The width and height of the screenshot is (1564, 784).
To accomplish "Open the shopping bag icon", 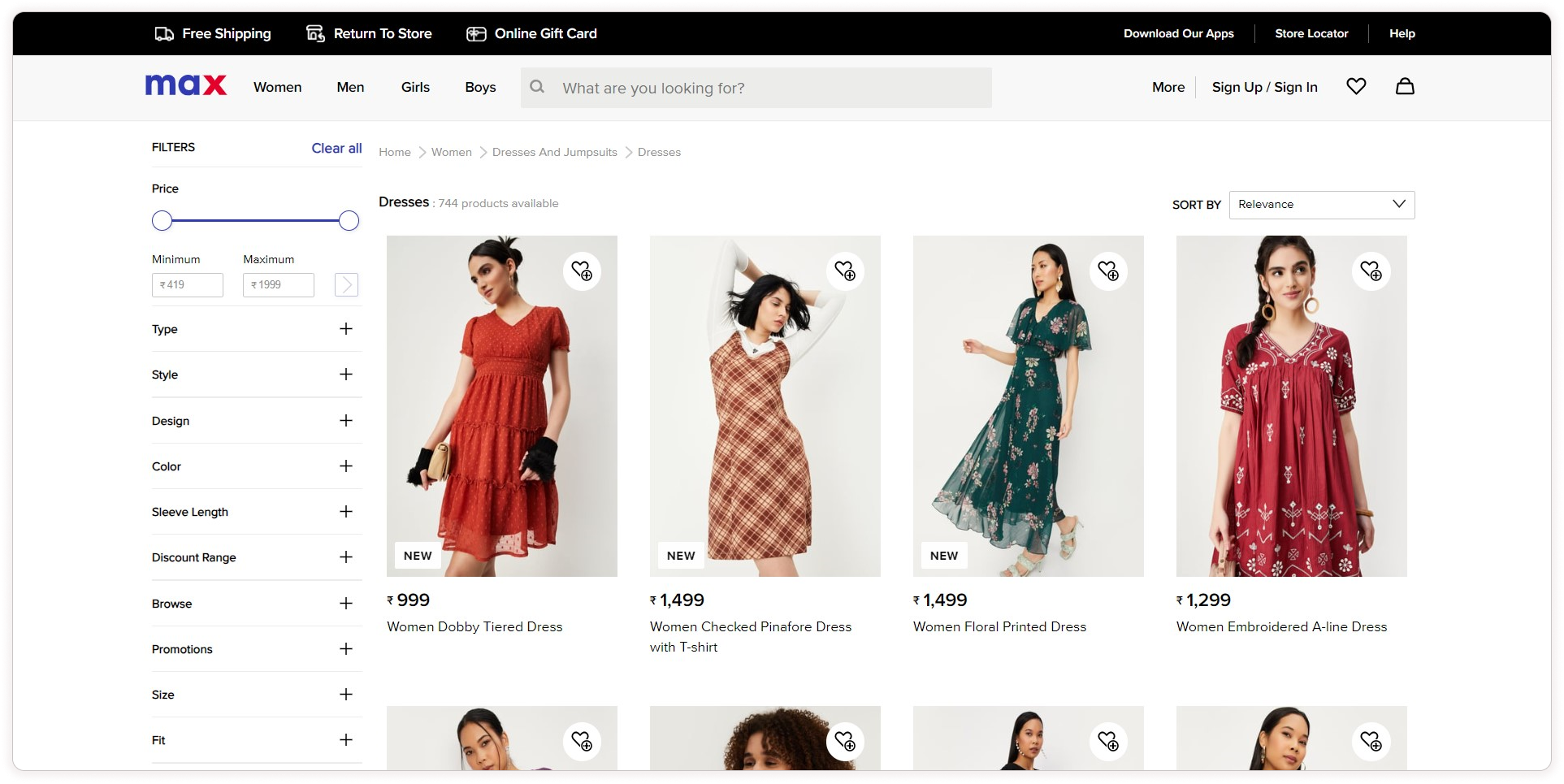I will pyautogui.click(x=1405, y=86).
